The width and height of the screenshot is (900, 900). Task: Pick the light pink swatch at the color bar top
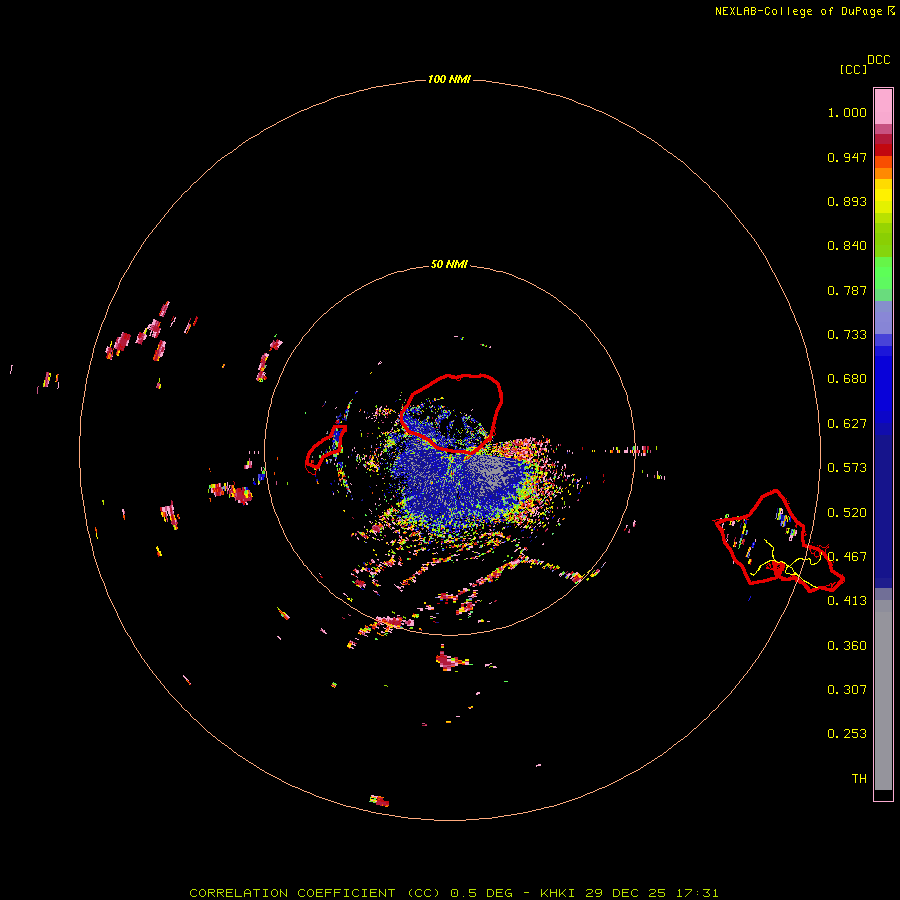(x=883, y=106)
